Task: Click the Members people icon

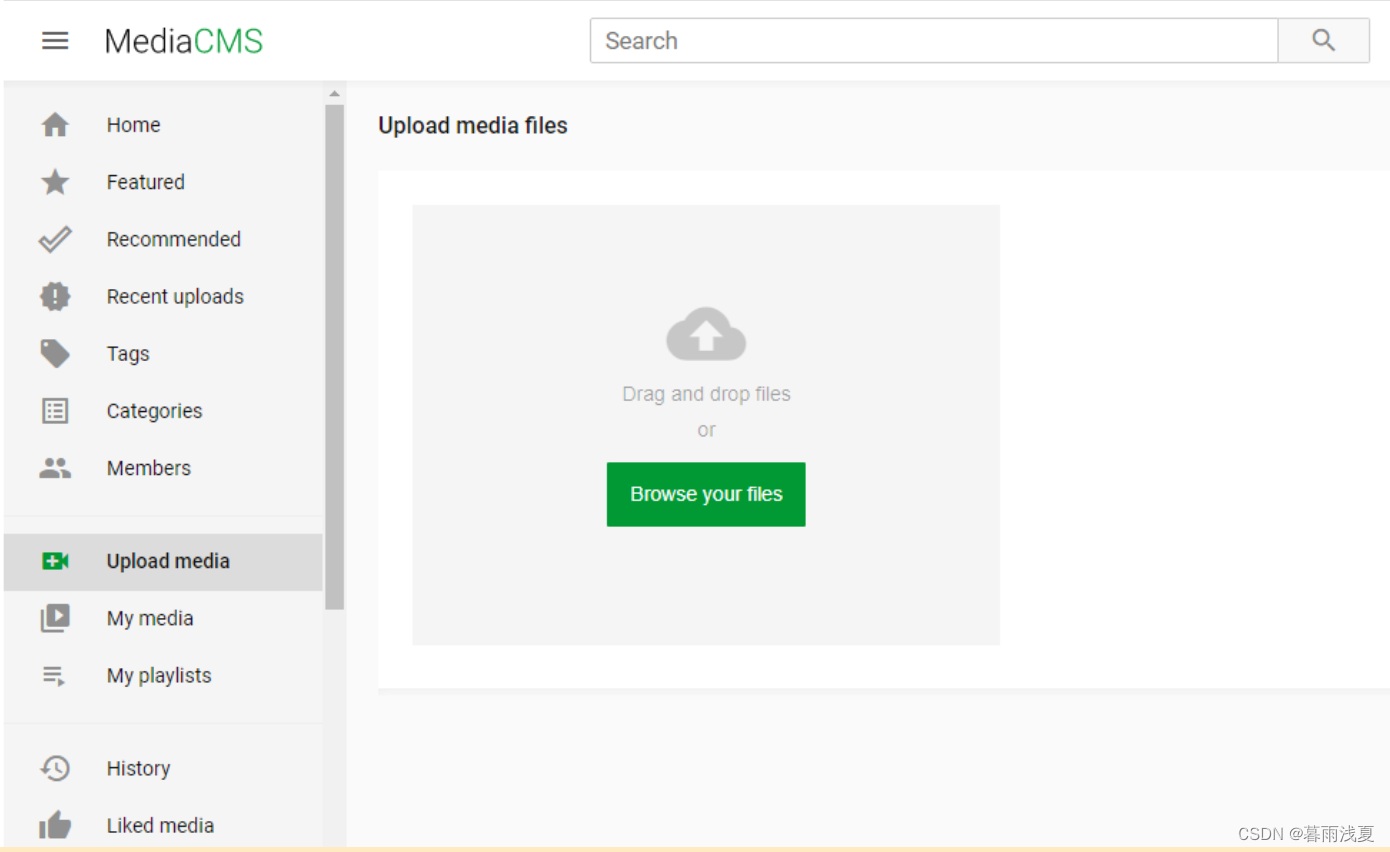Action: click(55, 468)
